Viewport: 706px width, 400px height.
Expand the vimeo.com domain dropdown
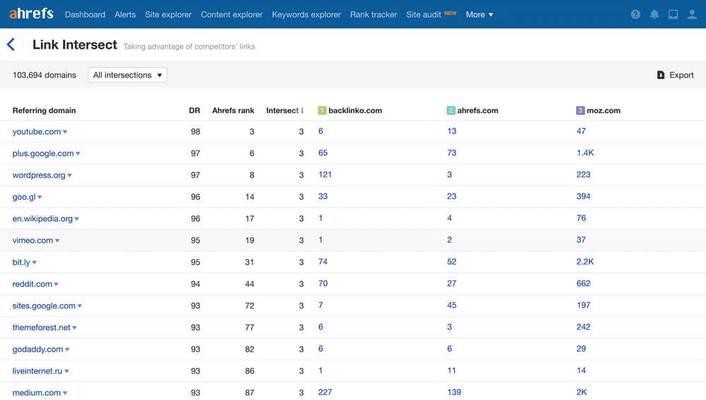pyautogui.click(x=57, y=241)
